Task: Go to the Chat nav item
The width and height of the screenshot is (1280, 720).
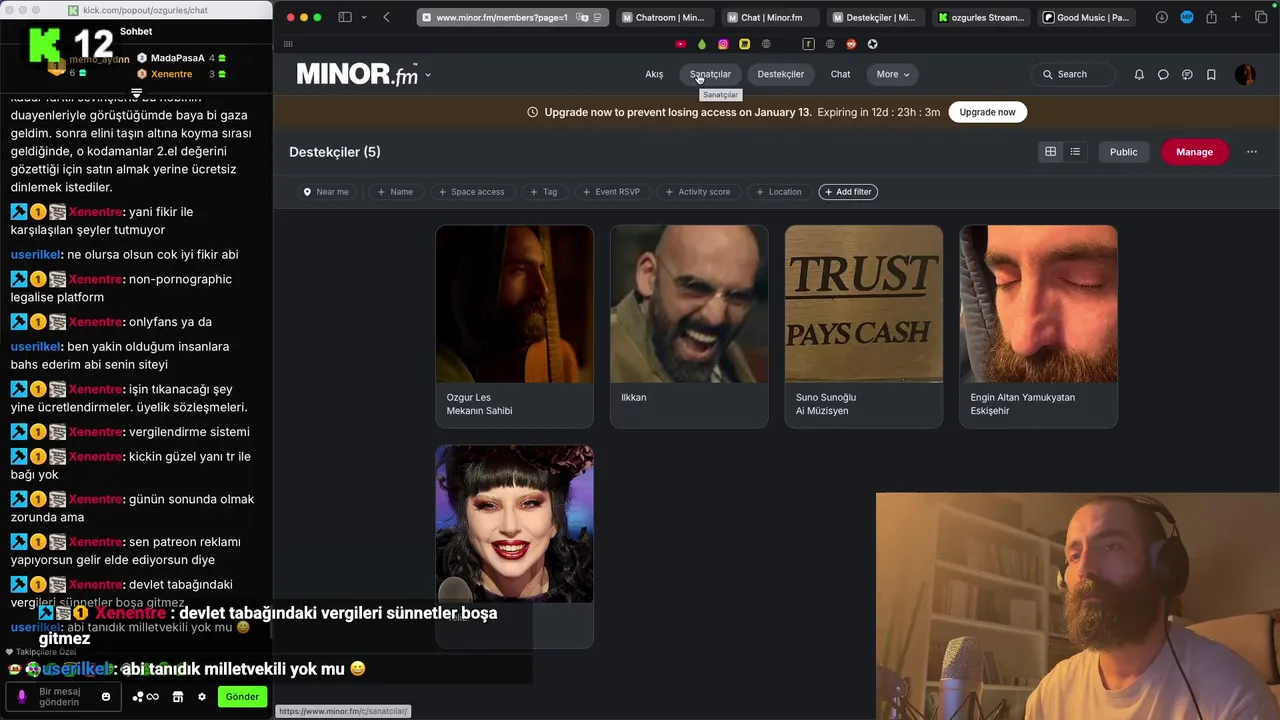Action: point(840,74)
